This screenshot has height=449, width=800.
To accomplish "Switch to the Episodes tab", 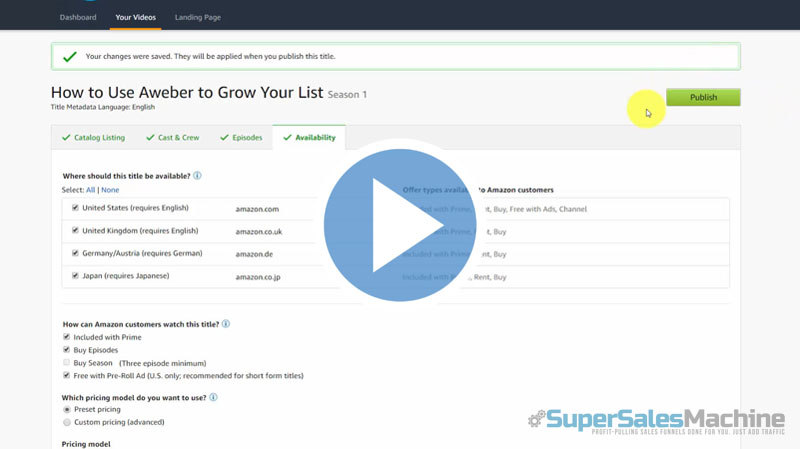I will pos(240,137).
